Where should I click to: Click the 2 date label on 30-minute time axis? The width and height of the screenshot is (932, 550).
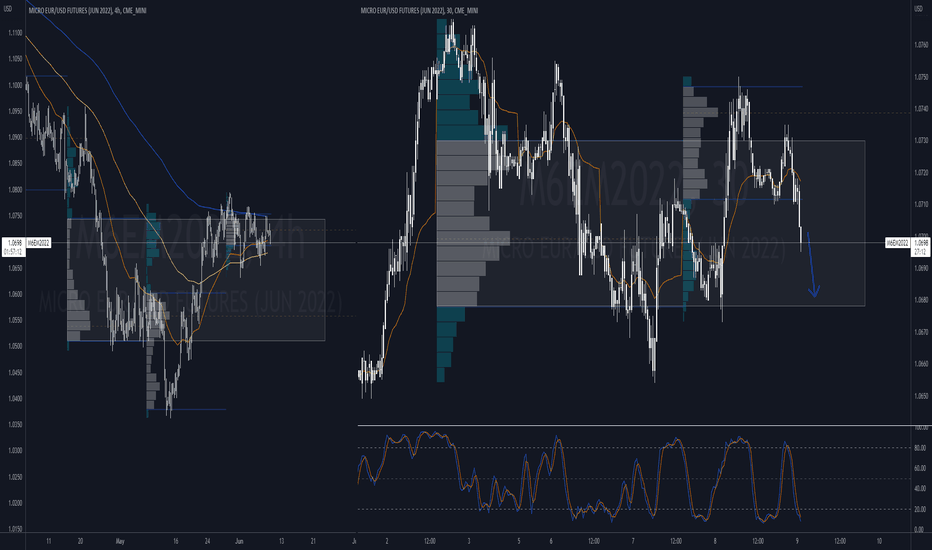[x=387, y=541]
